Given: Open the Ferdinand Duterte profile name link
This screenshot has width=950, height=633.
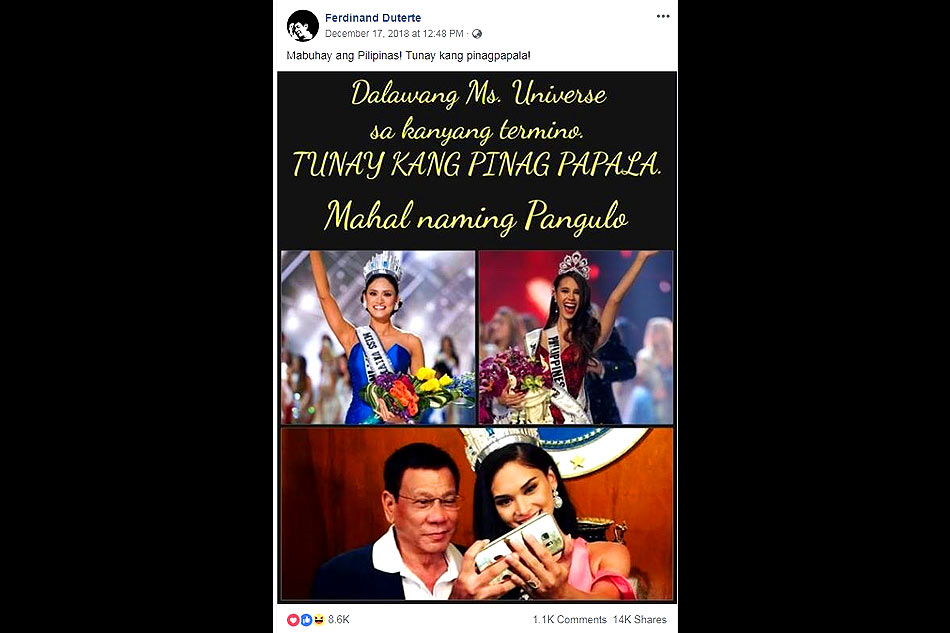Looking at the screenshot, I should (x=373, y=18).
